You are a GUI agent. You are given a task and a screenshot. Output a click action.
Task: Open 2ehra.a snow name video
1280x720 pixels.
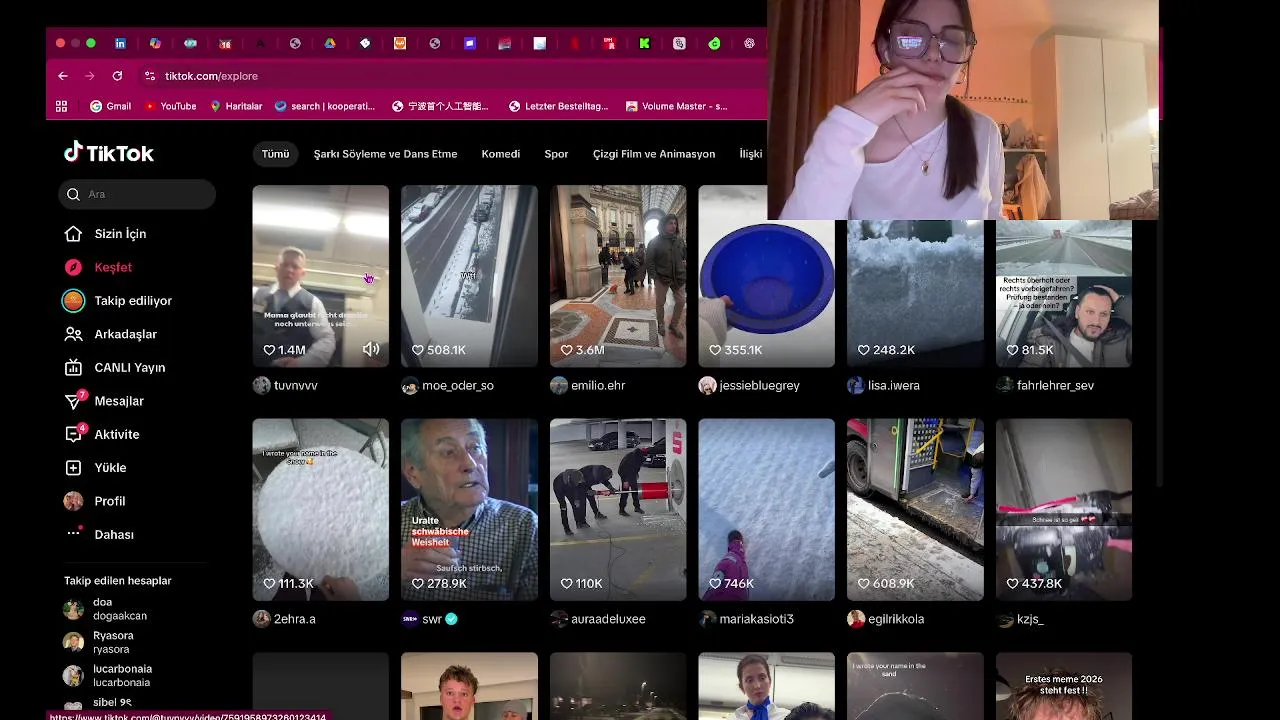(x=320, y=509)
